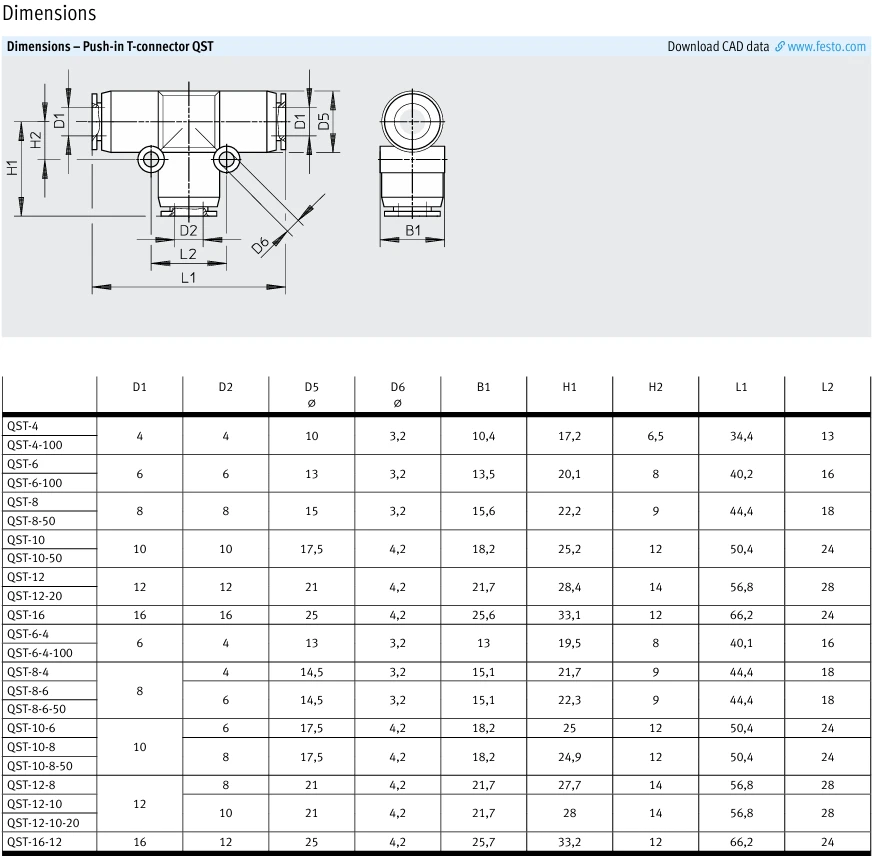This screenshot has width=872, height=856.
Task: Select the QST-12-8 row label
Action: click(x=31, y=785)
